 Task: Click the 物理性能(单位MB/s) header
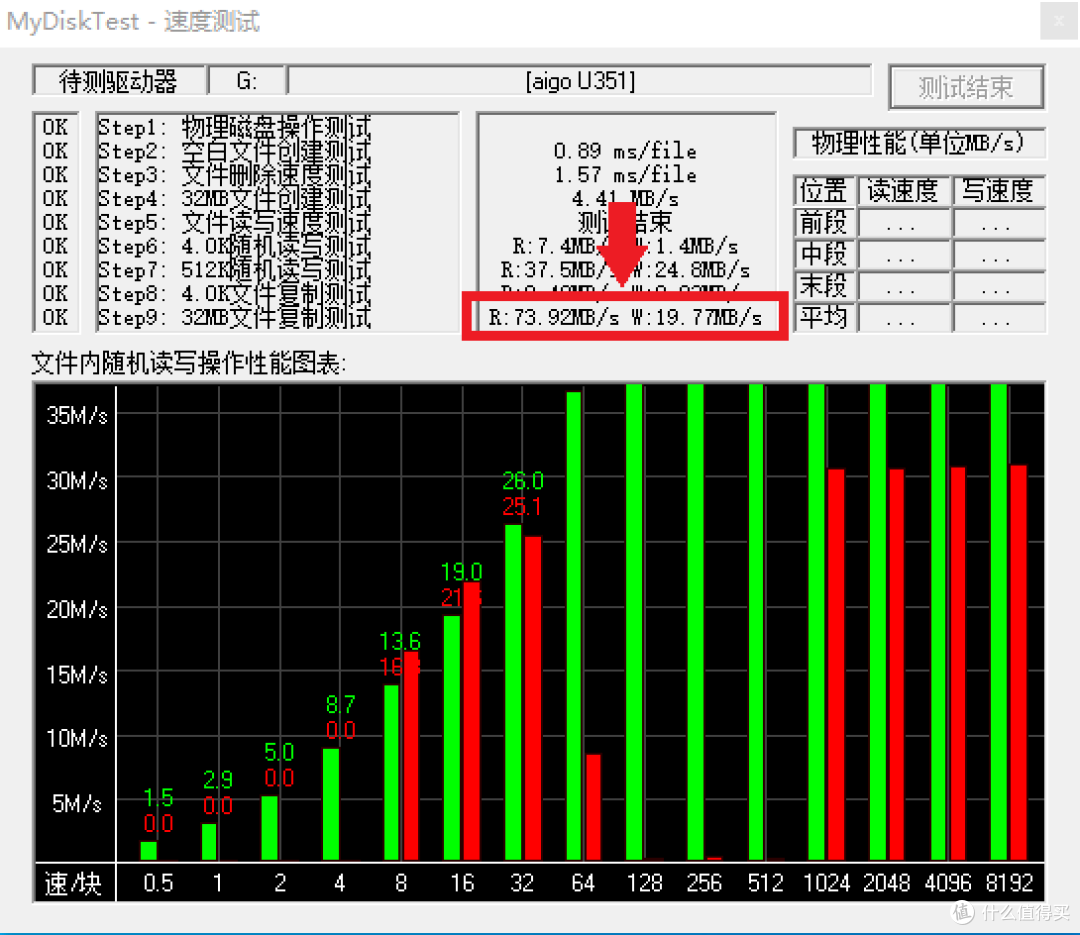919,143
